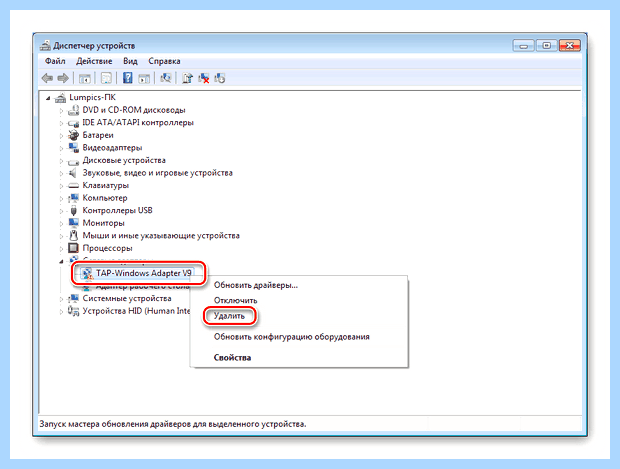Viewport: 620px width, 469px height.
Task: Select IDE ATA/ATAPI контроллеры label
Action: point(138,123)
